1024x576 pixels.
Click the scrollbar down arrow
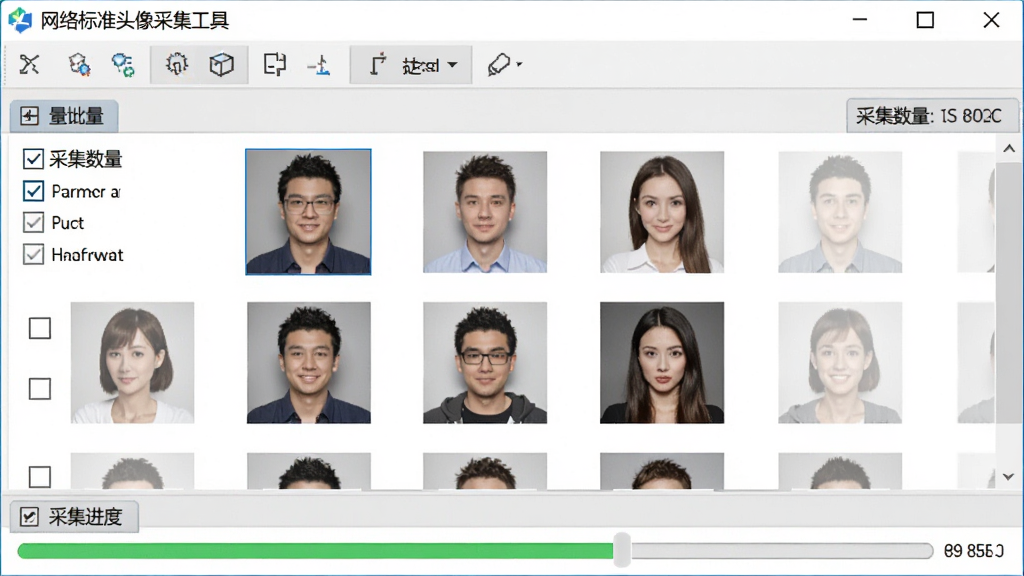[x=1009, y=477]
